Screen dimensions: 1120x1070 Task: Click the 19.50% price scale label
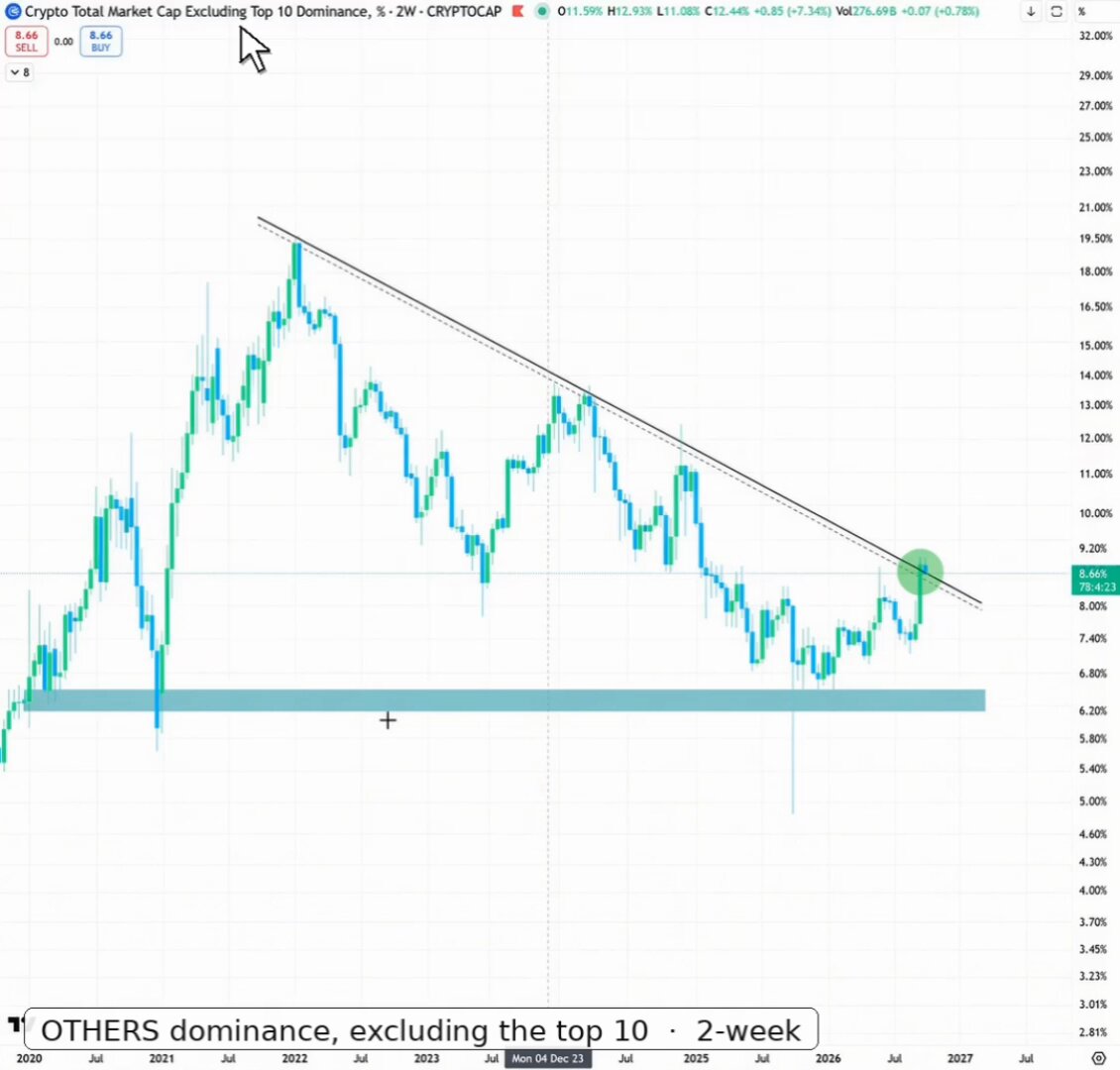[1095, 239]
